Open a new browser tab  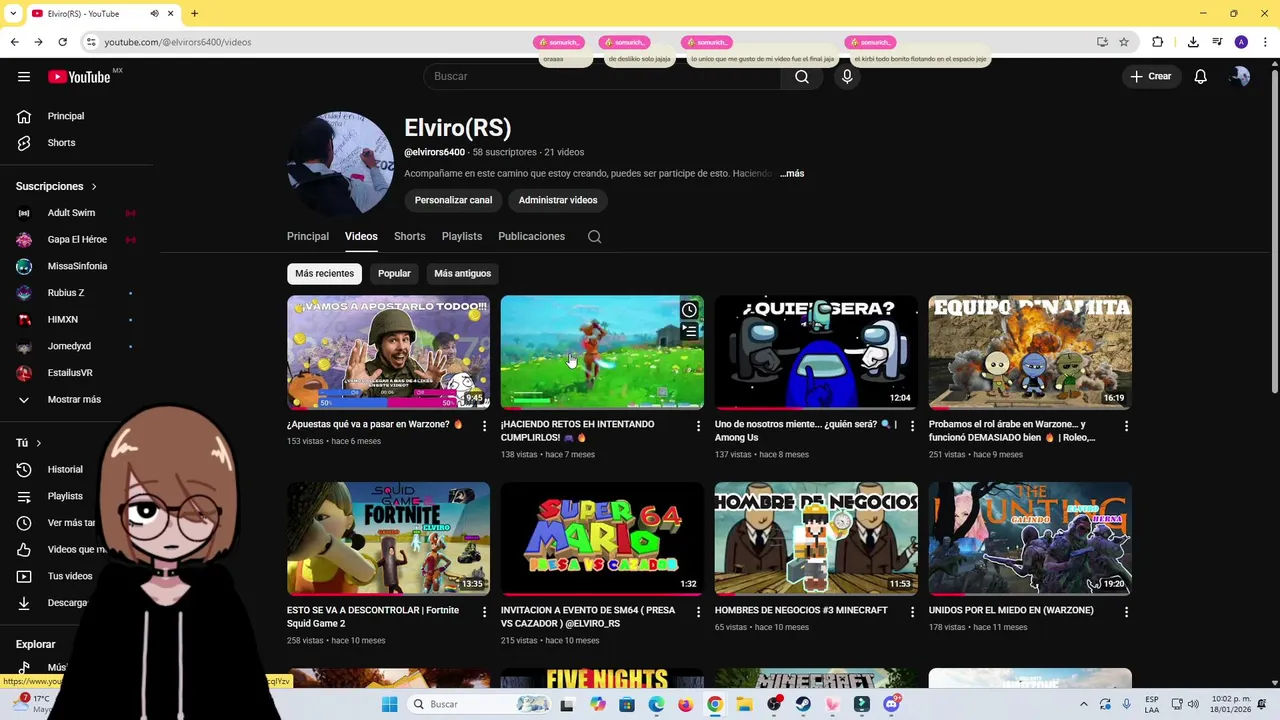coord(194,14)
